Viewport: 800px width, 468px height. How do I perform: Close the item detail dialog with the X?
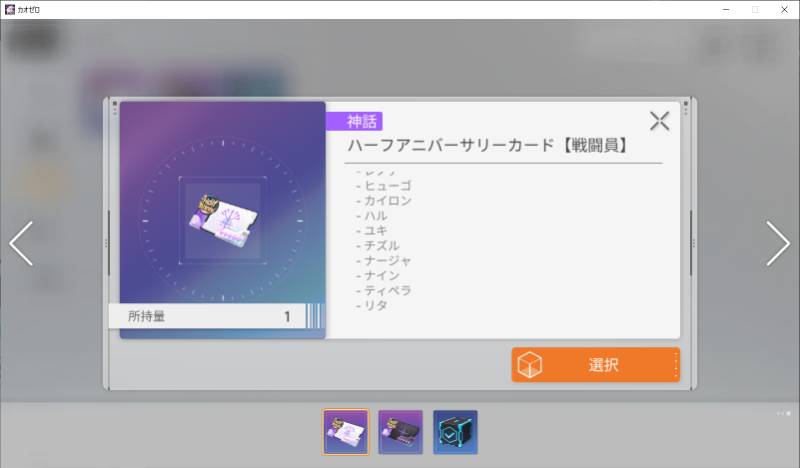click(659, 121)
